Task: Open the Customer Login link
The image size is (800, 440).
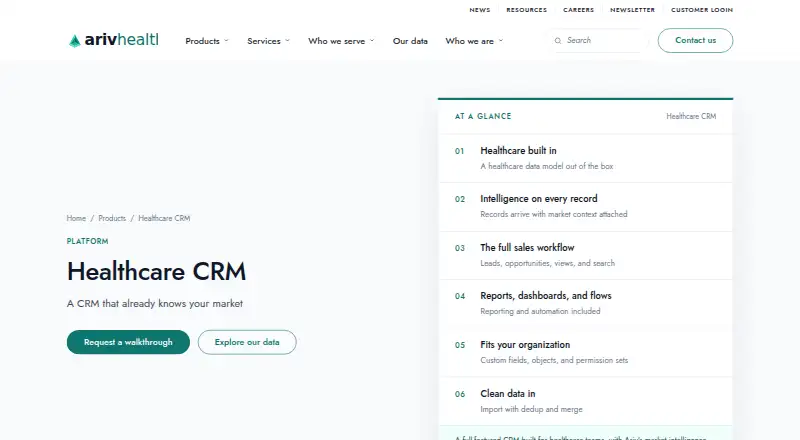Action: click(702, 10)
